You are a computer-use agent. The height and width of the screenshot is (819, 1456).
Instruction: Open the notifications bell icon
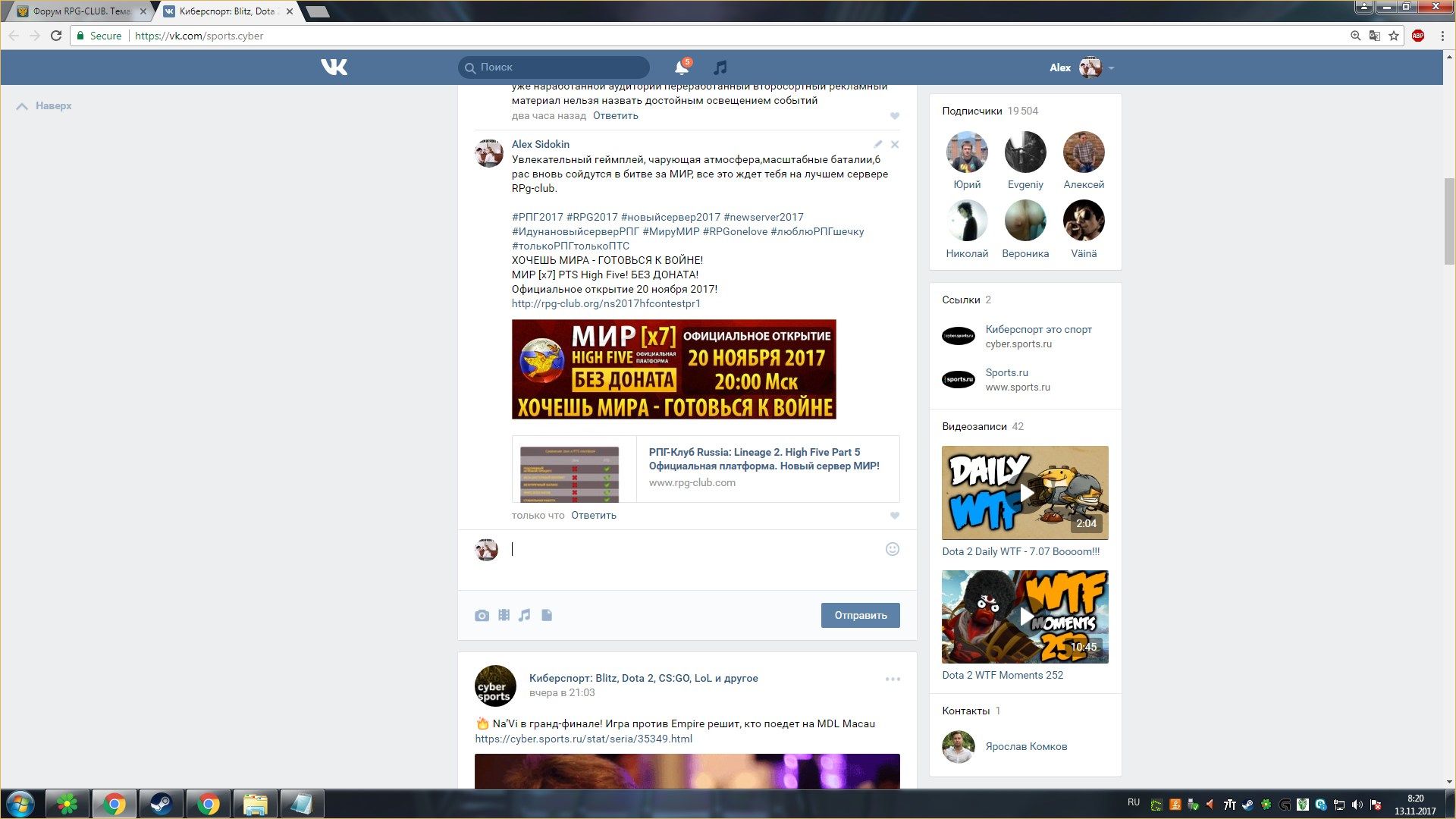coord(681,67)
